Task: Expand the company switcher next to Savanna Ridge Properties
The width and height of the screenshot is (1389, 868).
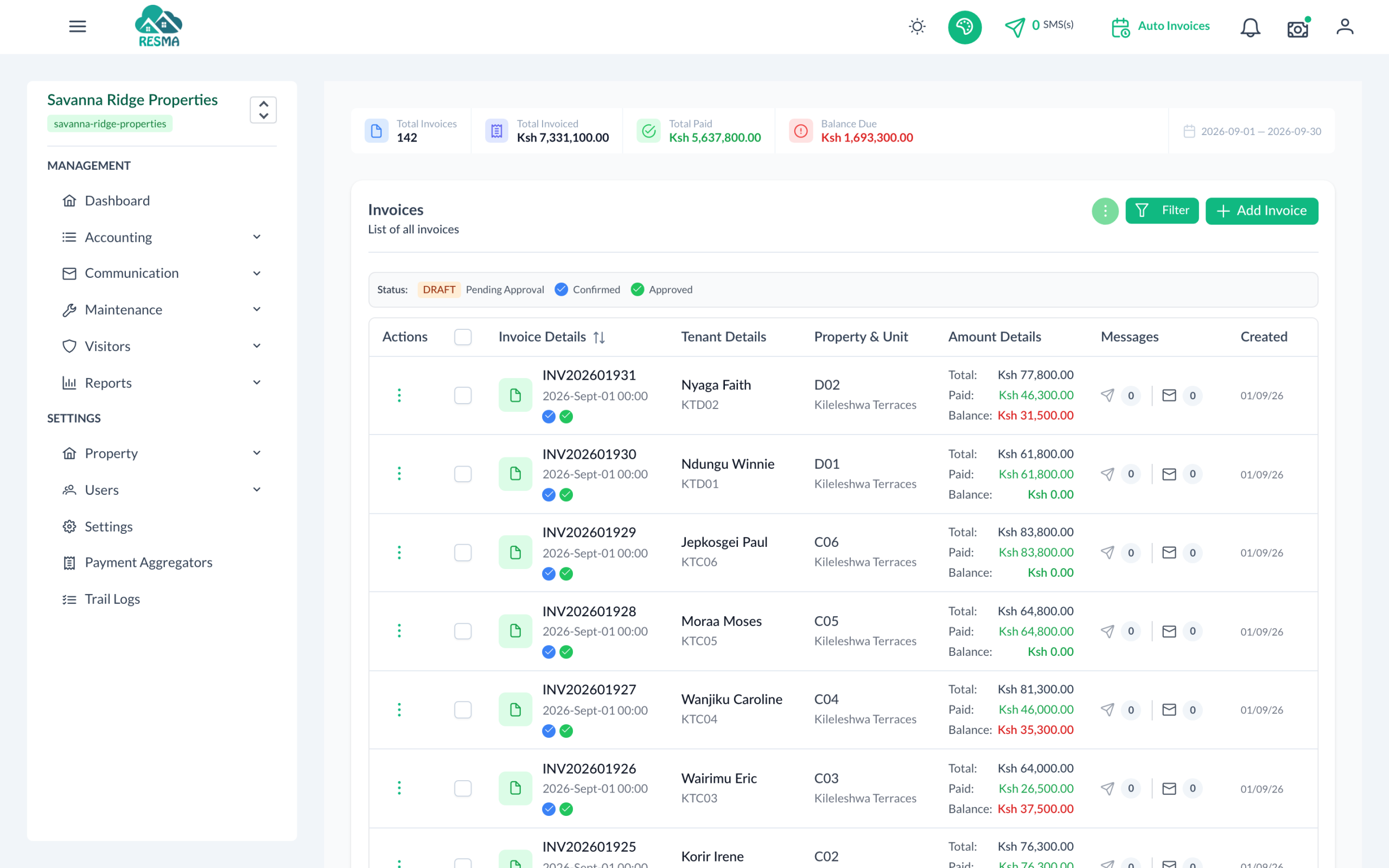Action: coord(263,109)
